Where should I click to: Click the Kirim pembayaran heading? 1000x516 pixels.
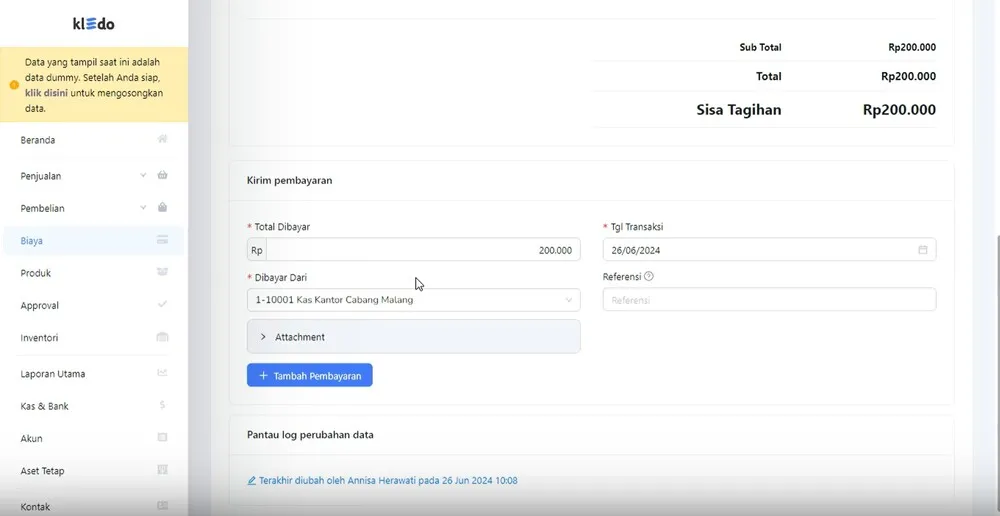290,181
